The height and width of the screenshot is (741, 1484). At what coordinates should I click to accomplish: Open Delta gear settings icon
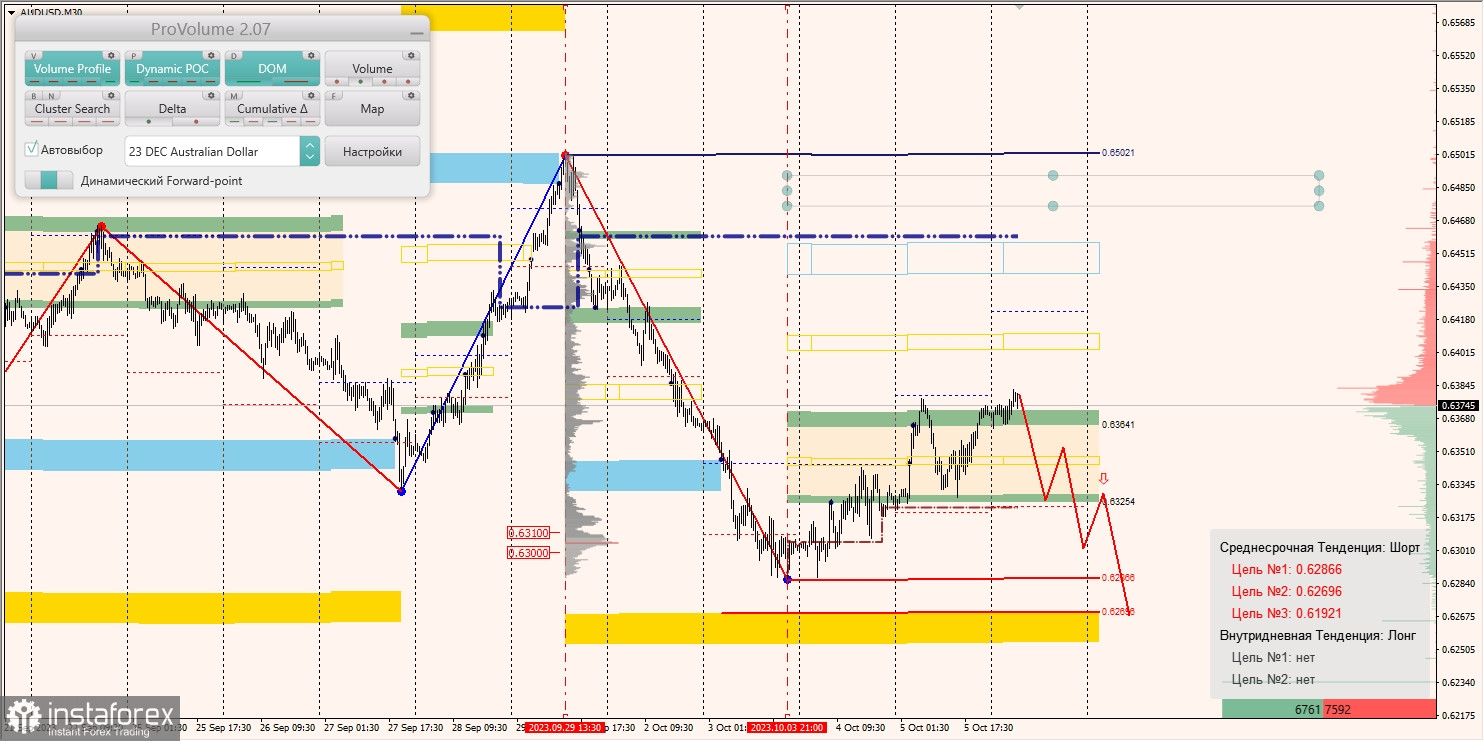coord(211,95)
